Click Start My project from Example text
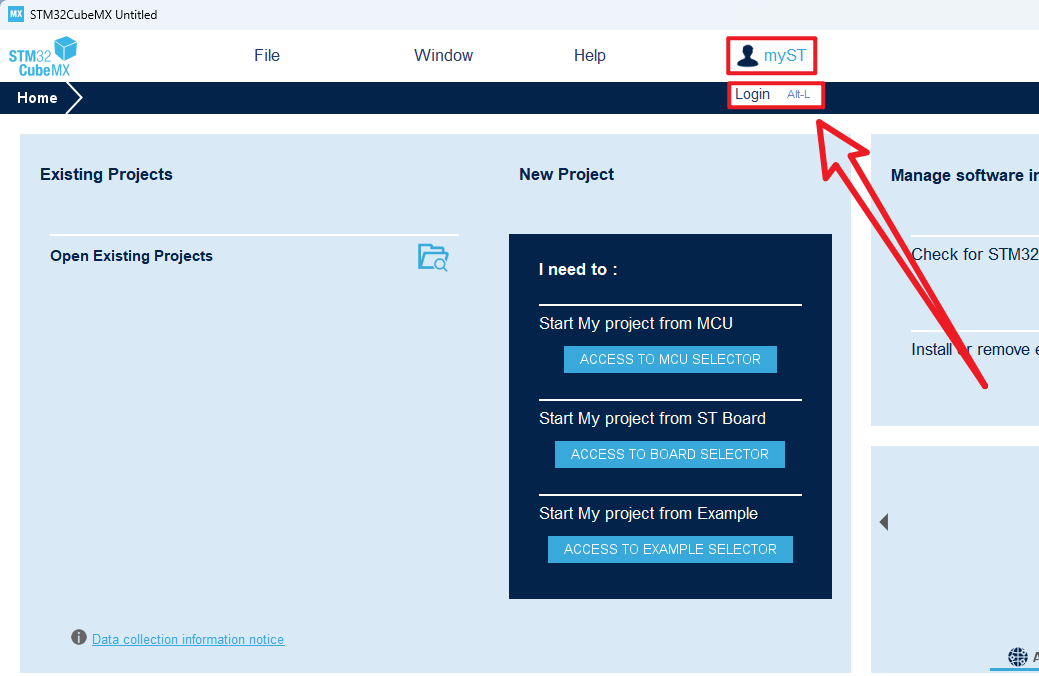1039x676 pixels. (648, 514)
